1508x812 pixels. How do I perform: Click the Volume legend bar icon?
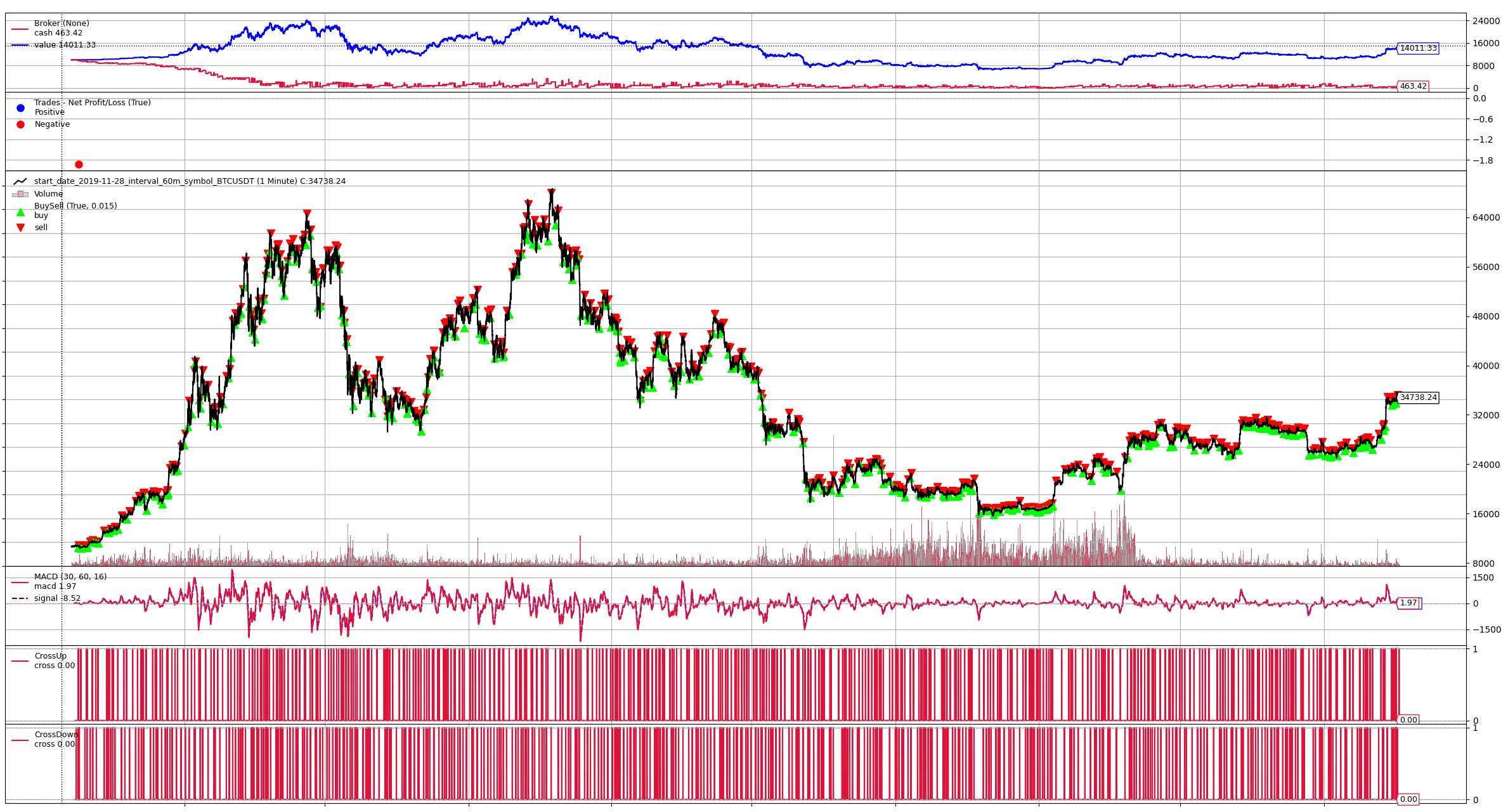pyautogui.click(x=20, y=194)
